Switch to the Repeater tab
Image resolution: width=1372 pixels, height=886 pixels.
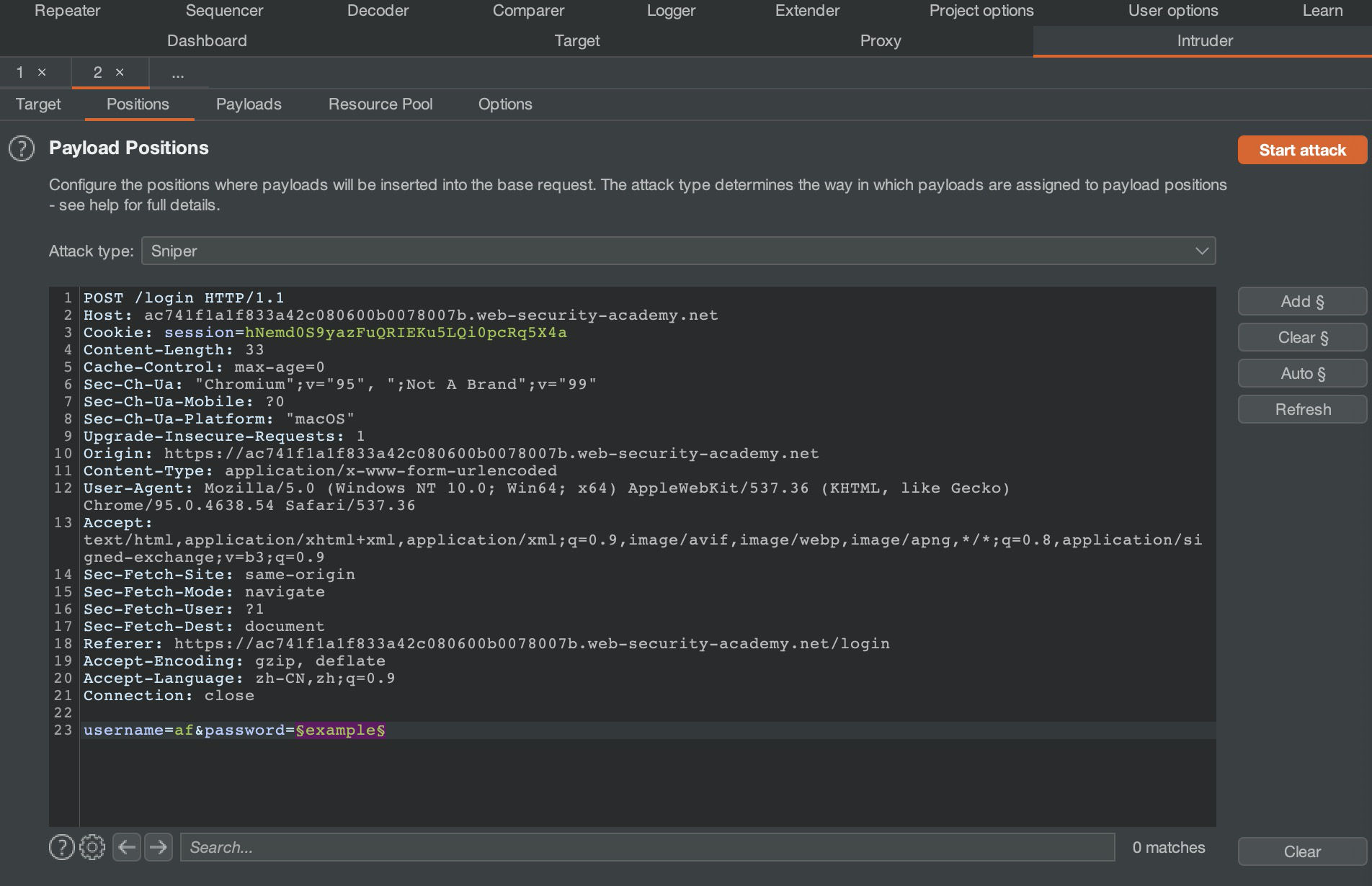(68, 11)
